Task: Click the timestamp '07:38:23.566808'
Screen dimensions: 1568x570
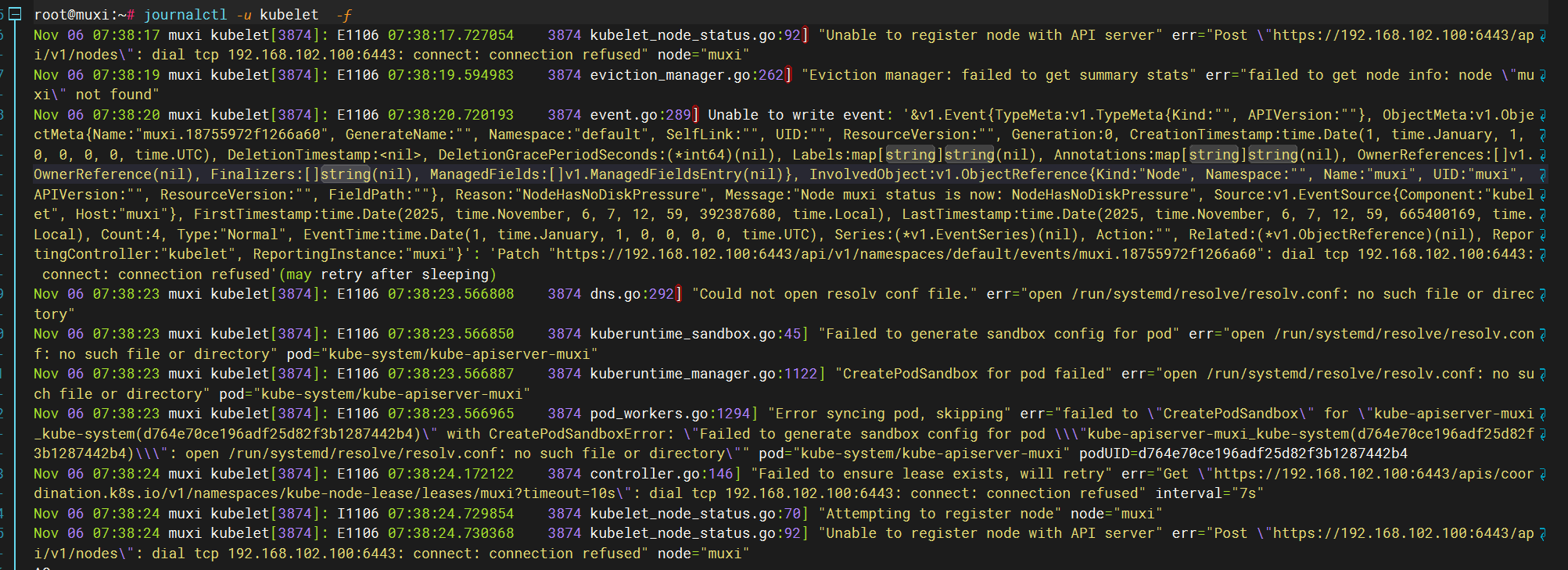Action: 451,294
